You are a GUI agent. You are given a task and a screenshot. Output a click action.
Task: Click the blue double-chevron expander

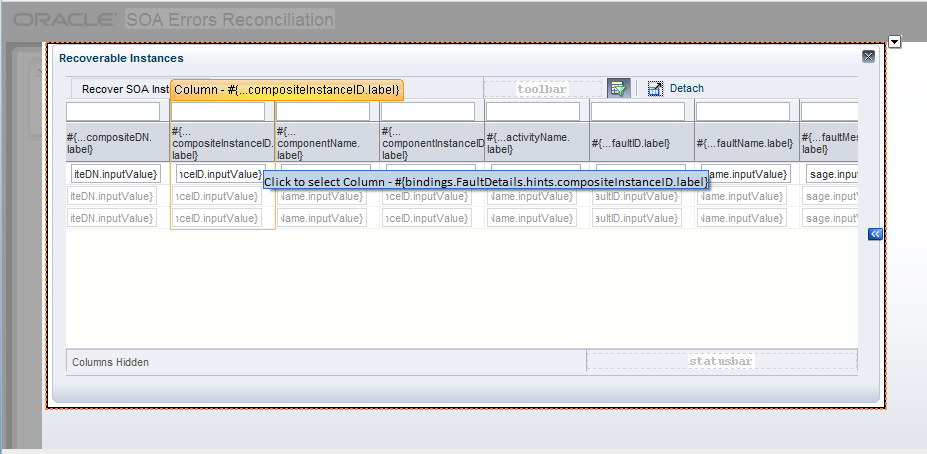point(875,234)
